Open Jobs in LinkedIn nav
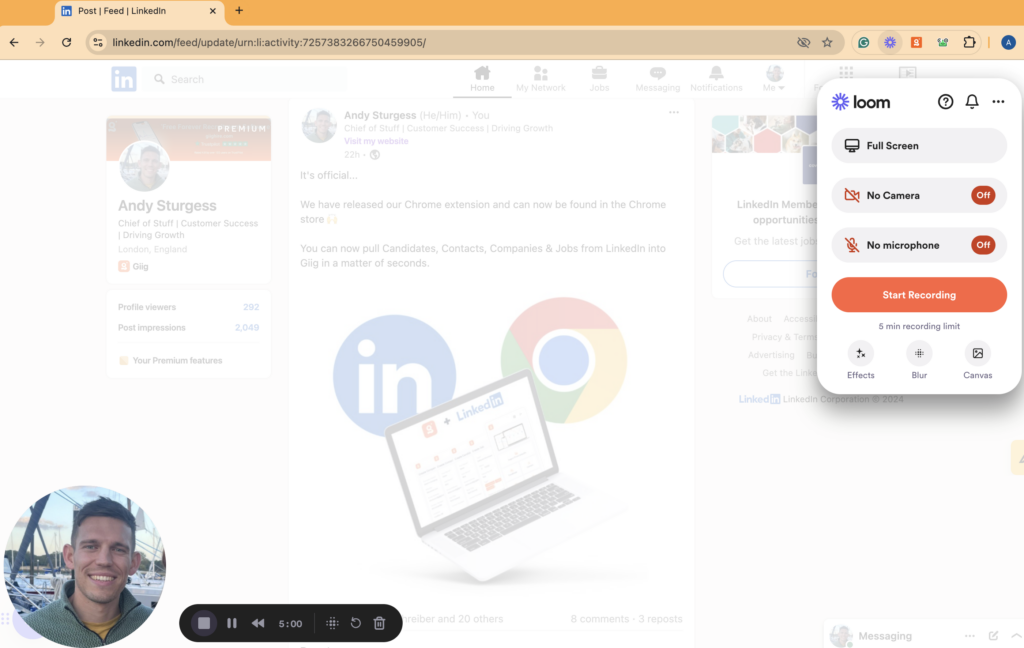Viewport: 1024px width, 648px height. 599,79
